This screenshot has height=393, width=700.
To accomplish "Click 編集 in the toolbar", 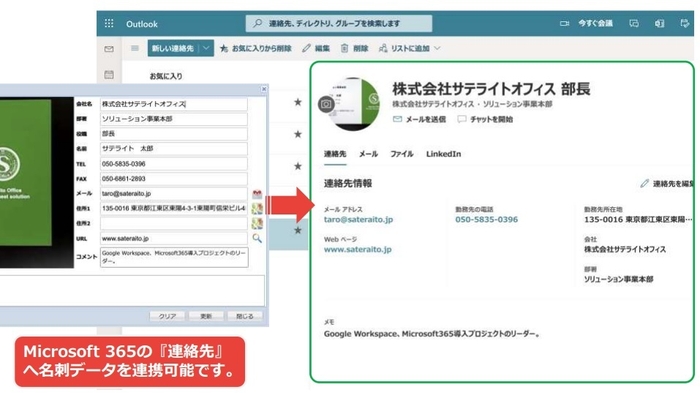I will tap(316, 48).
